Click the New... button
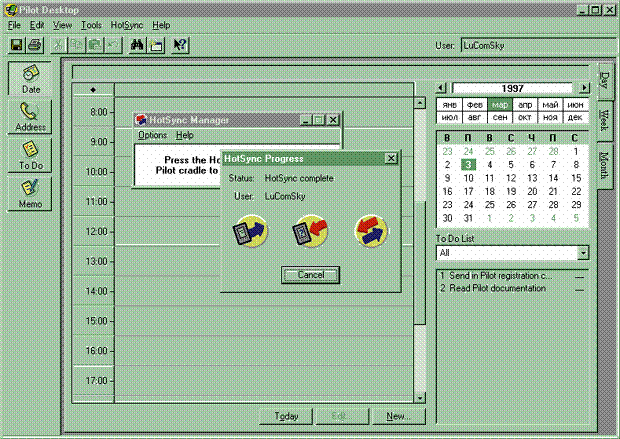 coord(399,416)
